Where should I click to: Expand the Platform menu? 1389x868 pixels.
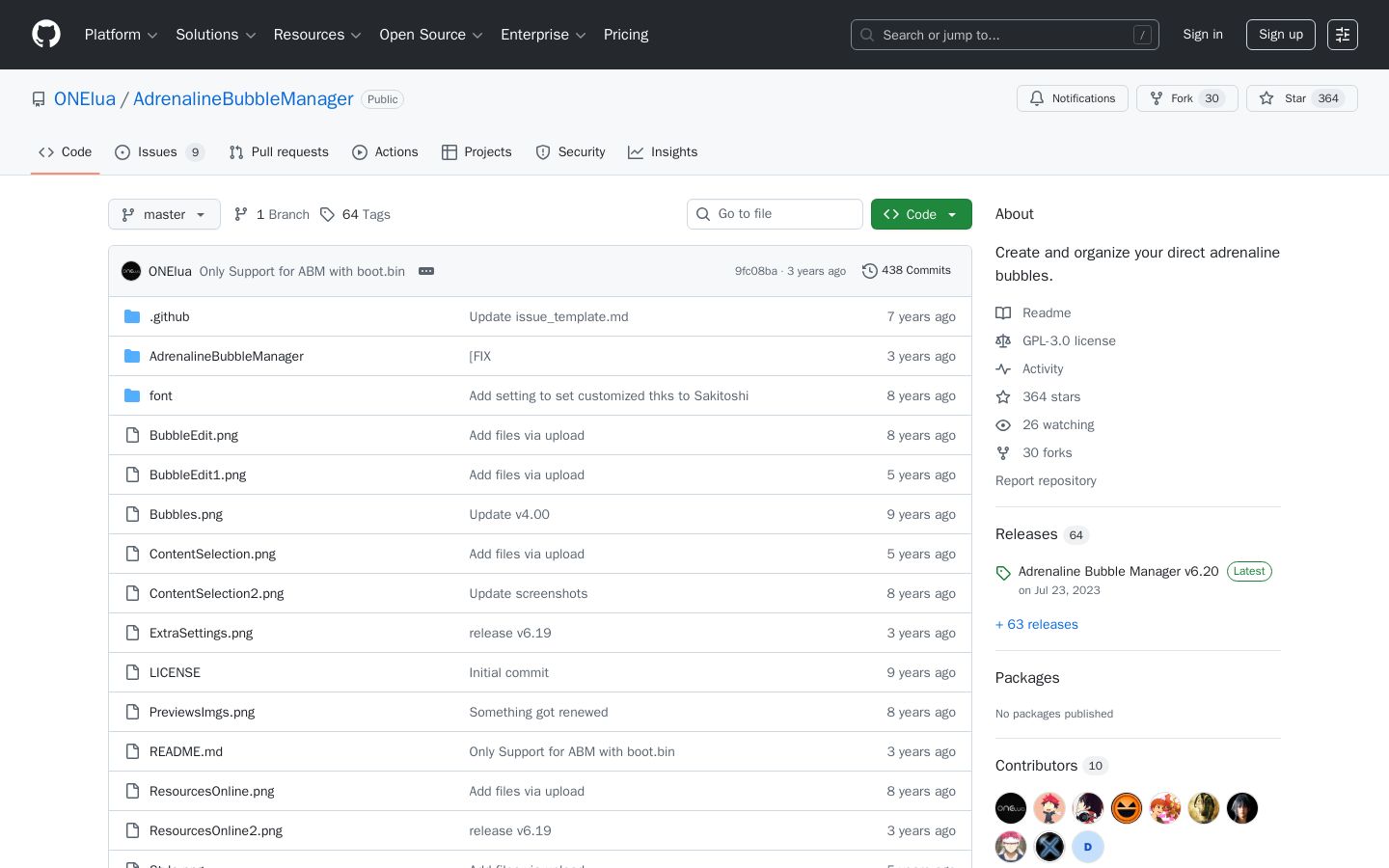click(x=121, y=35)
